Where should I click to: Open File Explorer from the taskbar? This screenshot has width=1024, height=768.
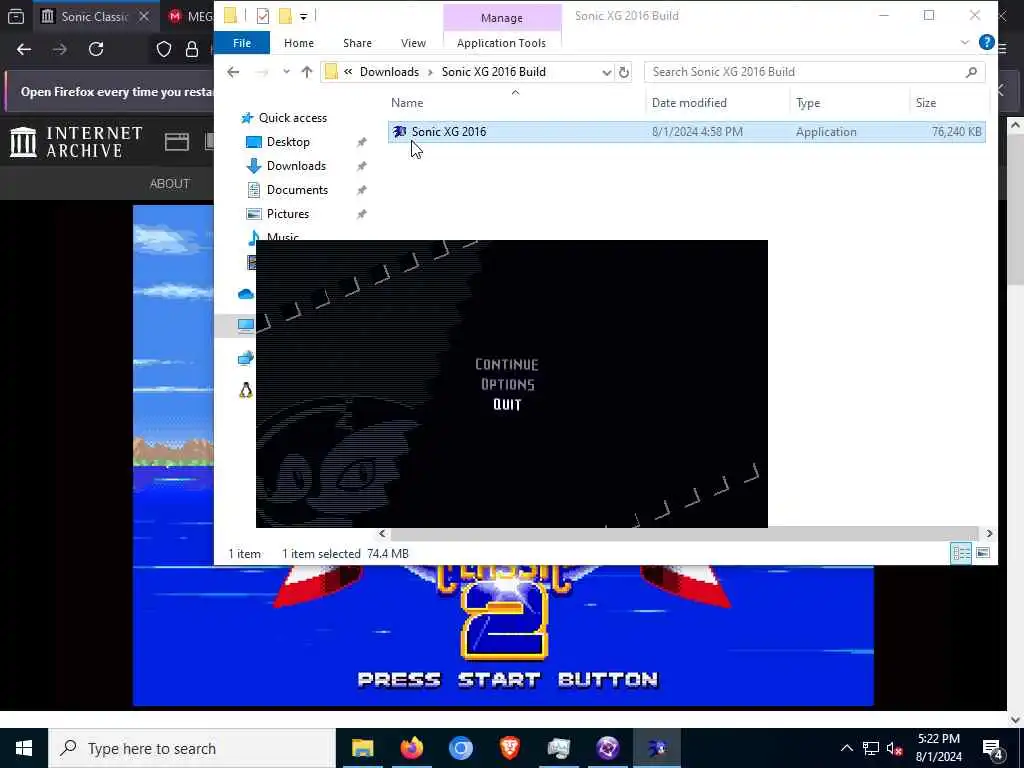362,748
